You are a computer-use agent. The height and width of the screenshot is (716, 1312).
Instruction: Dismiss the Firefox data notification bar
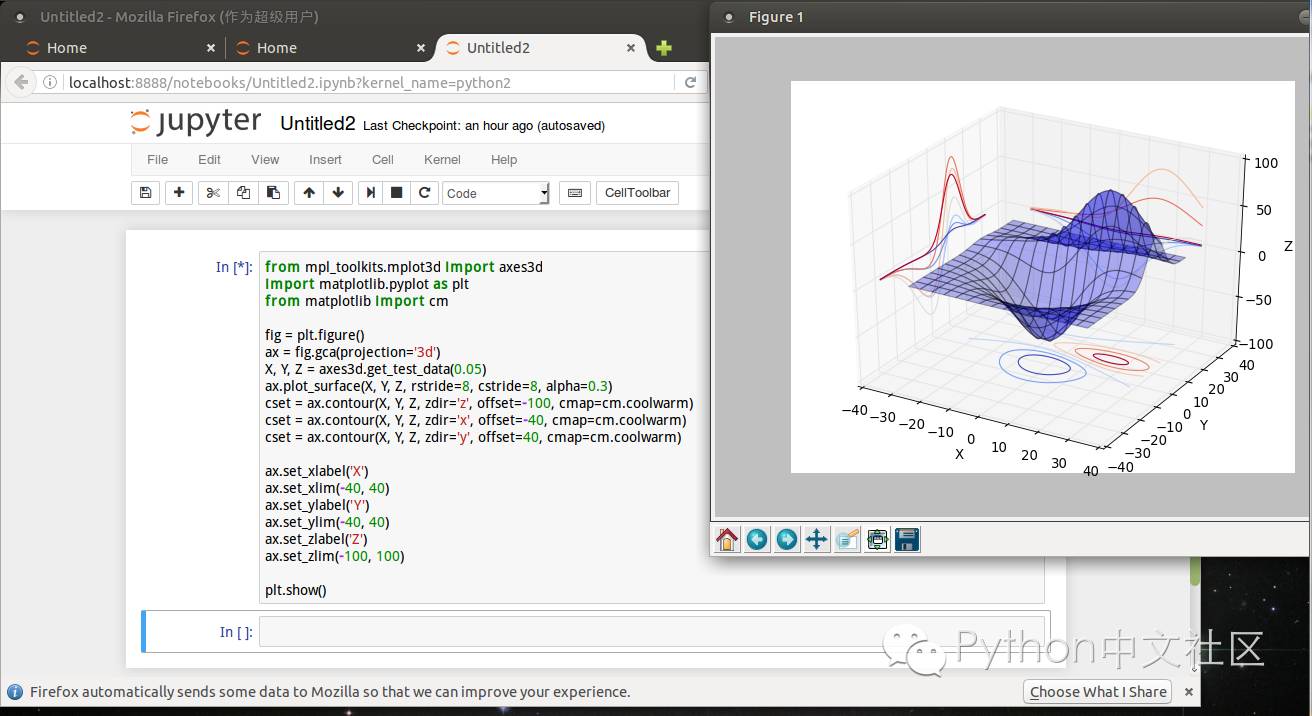point(1189,692)
